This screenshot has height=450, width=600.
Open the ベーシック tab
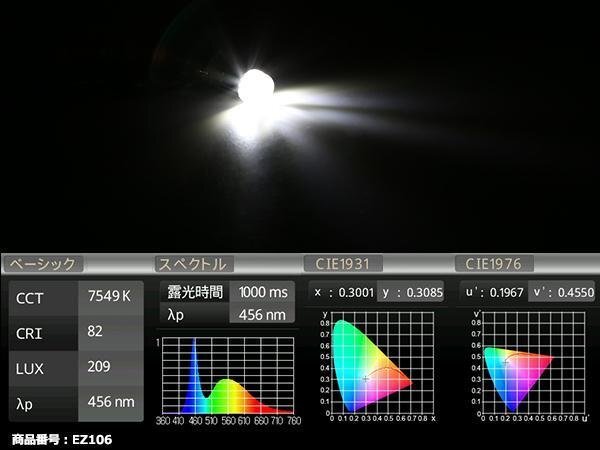42,264
